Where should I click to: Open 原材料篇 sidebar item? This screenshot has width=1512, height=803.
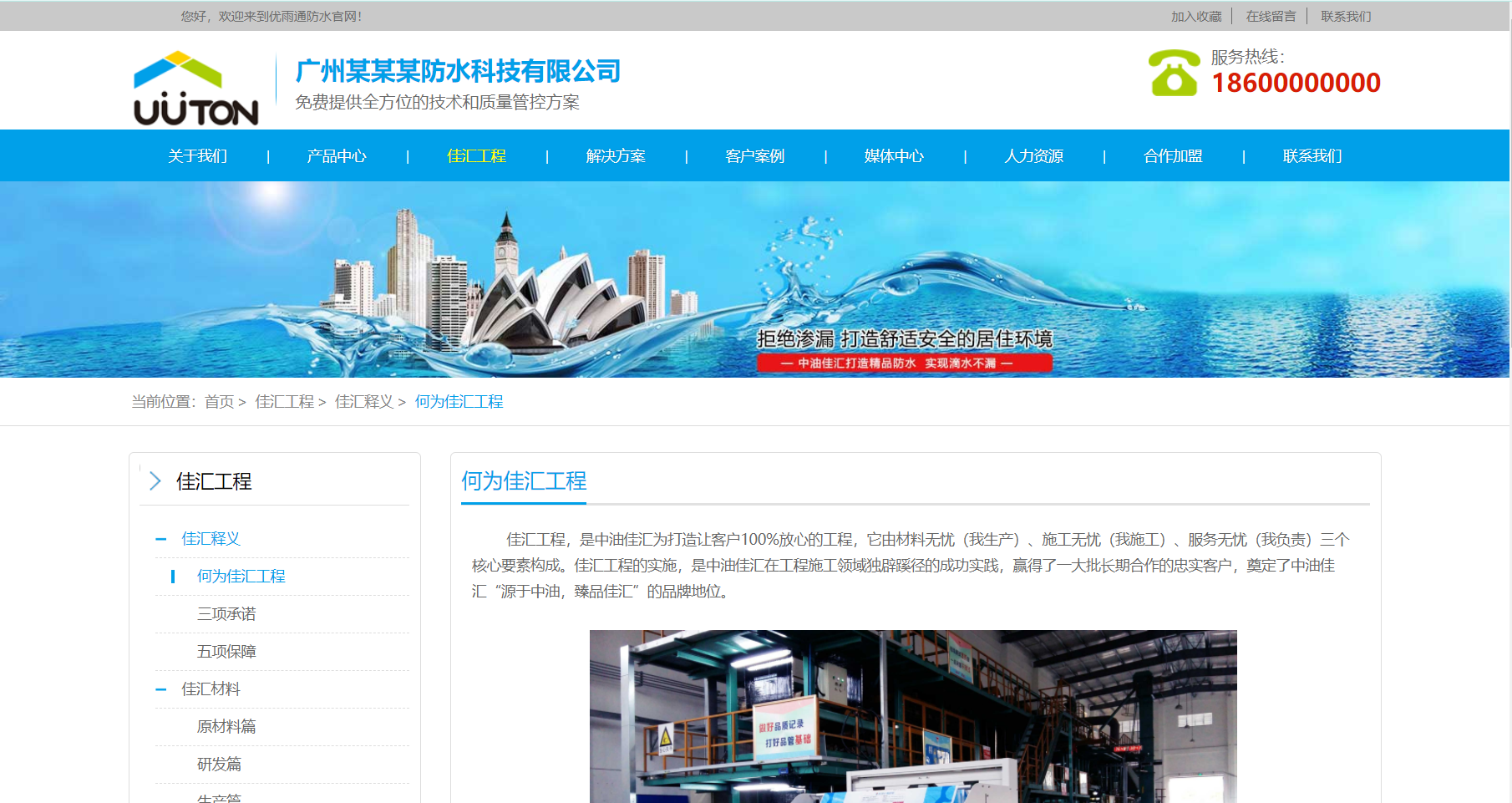226,727
